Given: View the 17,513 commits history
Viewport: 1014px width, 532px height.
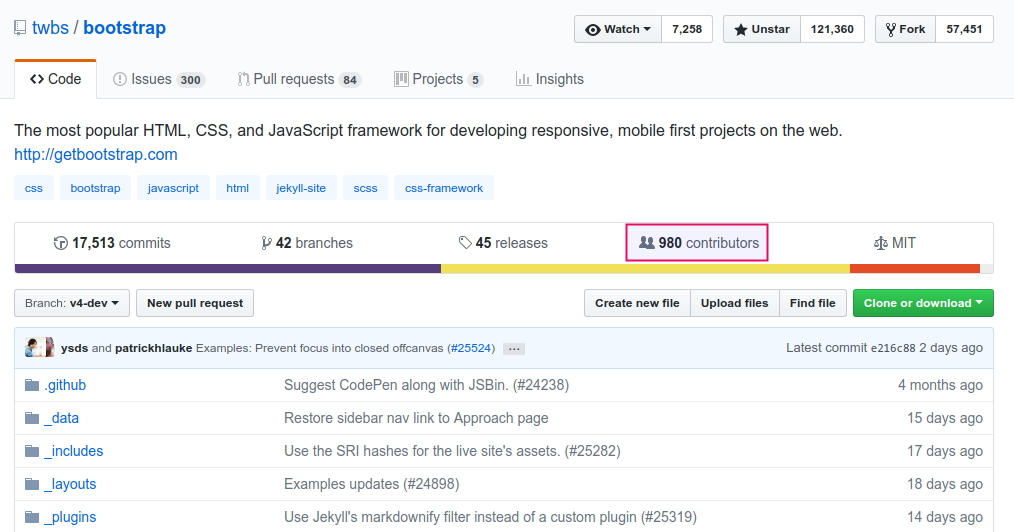Looking at the screenshot, I should 112,243.
